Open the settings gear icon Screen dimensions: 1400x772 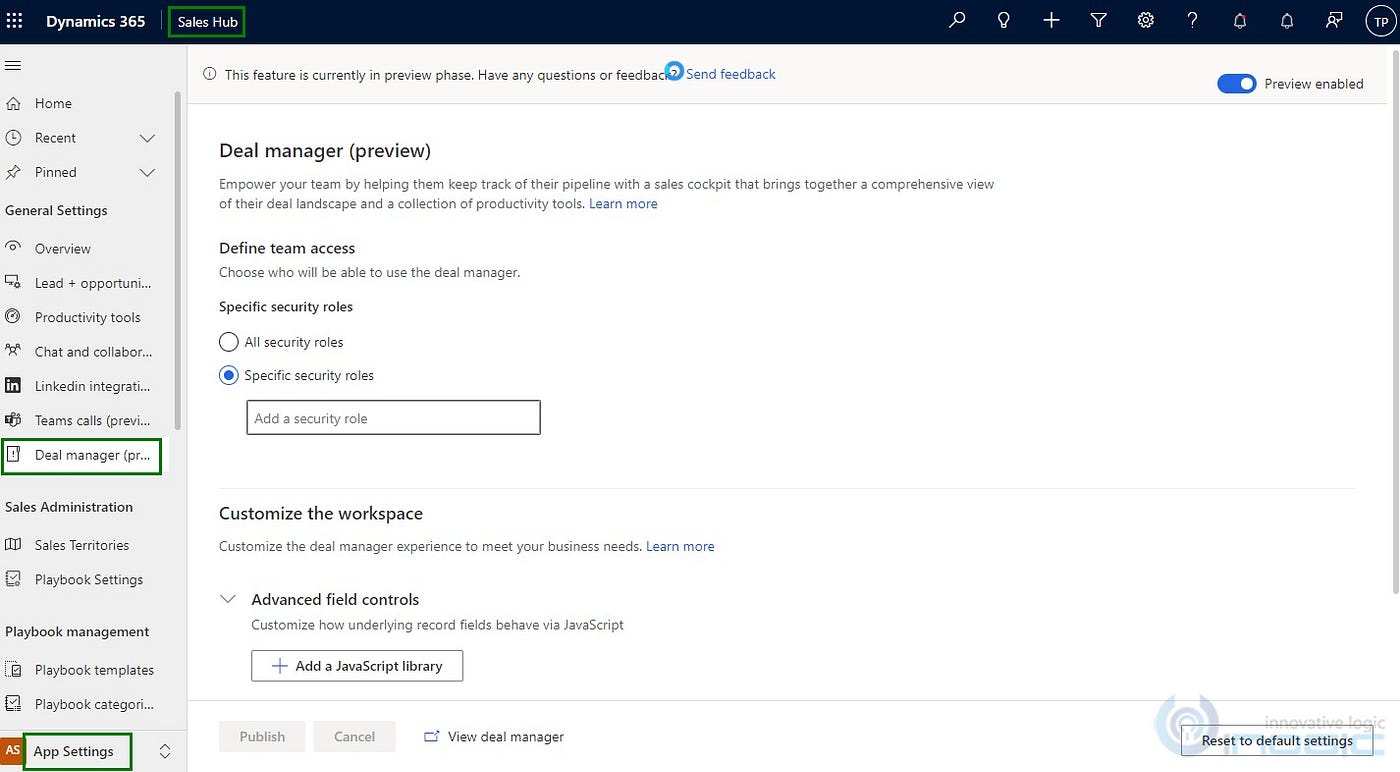point(1145,20)
